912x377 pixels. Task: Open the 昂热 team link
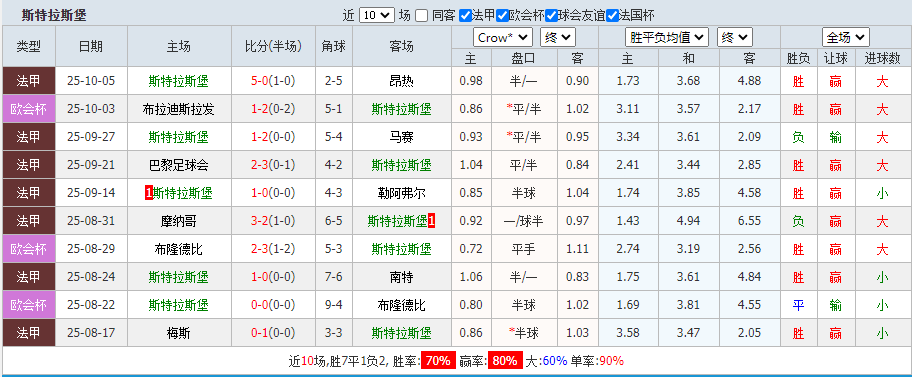(x=401, y=81)
